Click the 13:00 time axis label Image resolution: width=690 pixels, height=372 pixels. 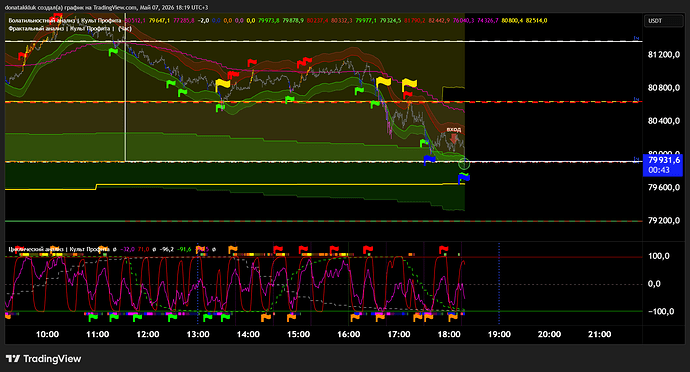198,335
